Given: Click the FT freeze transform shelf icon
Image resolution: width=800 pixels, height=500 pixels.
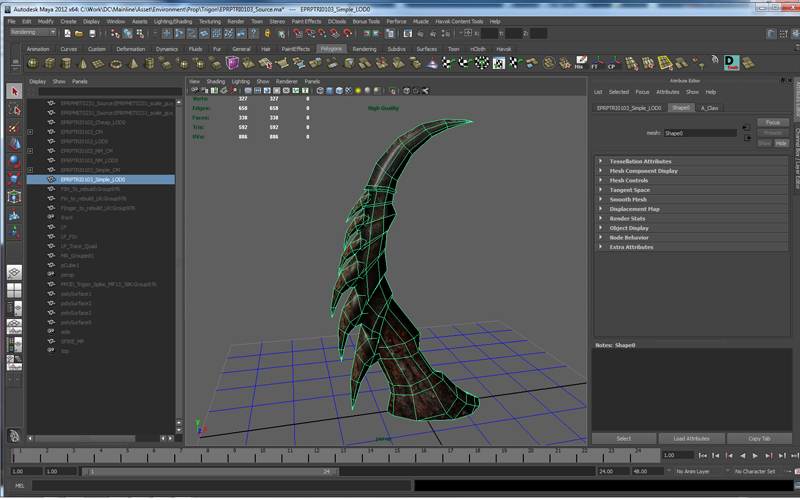Looking at the screenshot, I should [x=596, y=63].
